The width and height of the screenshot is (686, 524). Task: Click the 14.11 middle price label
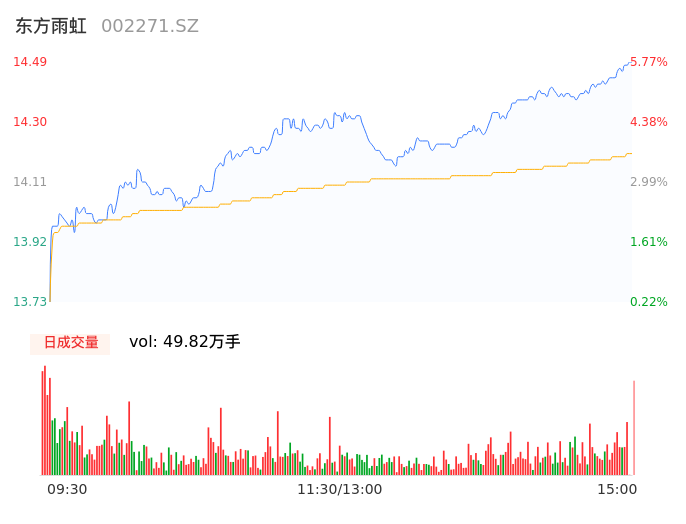[30, 182]
